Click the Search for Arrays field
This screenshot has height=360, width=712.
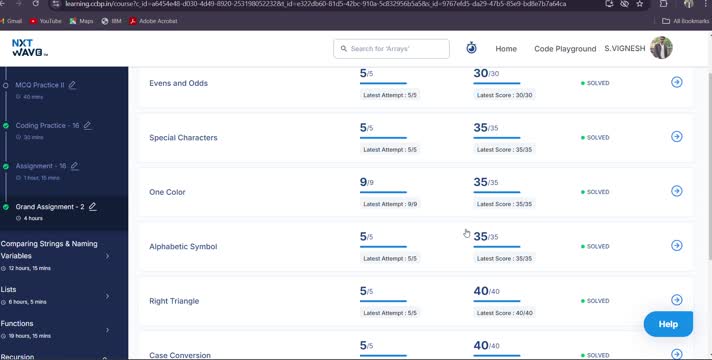point(391,49)
